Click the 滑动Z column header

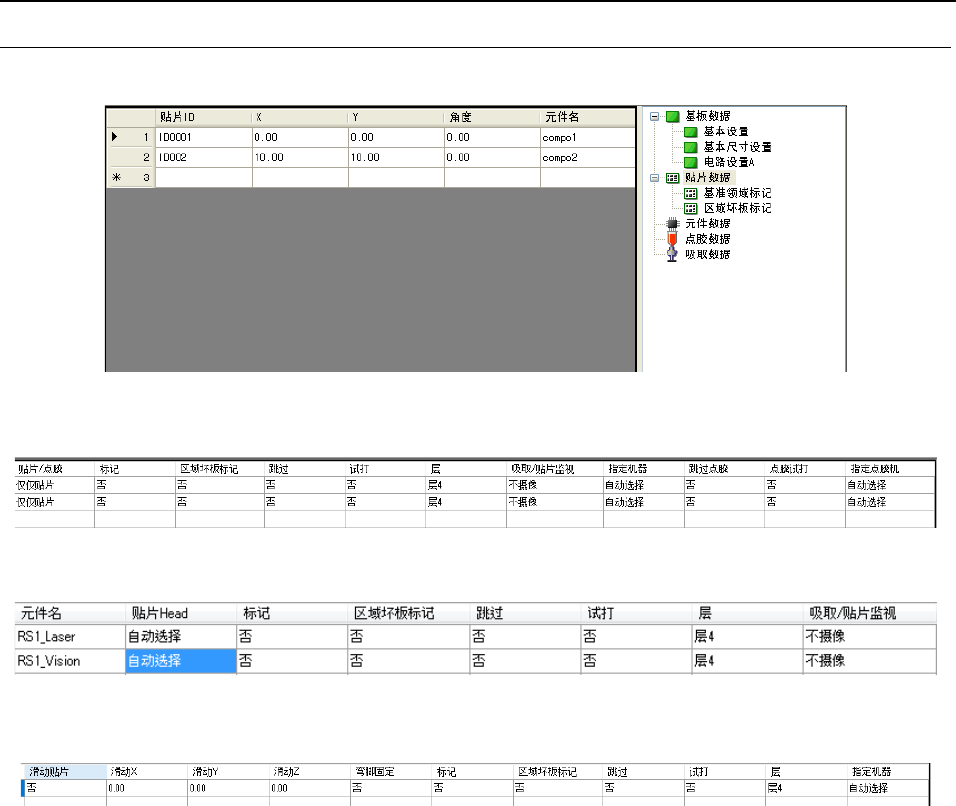pyautogui.click(x=310, y=772)
